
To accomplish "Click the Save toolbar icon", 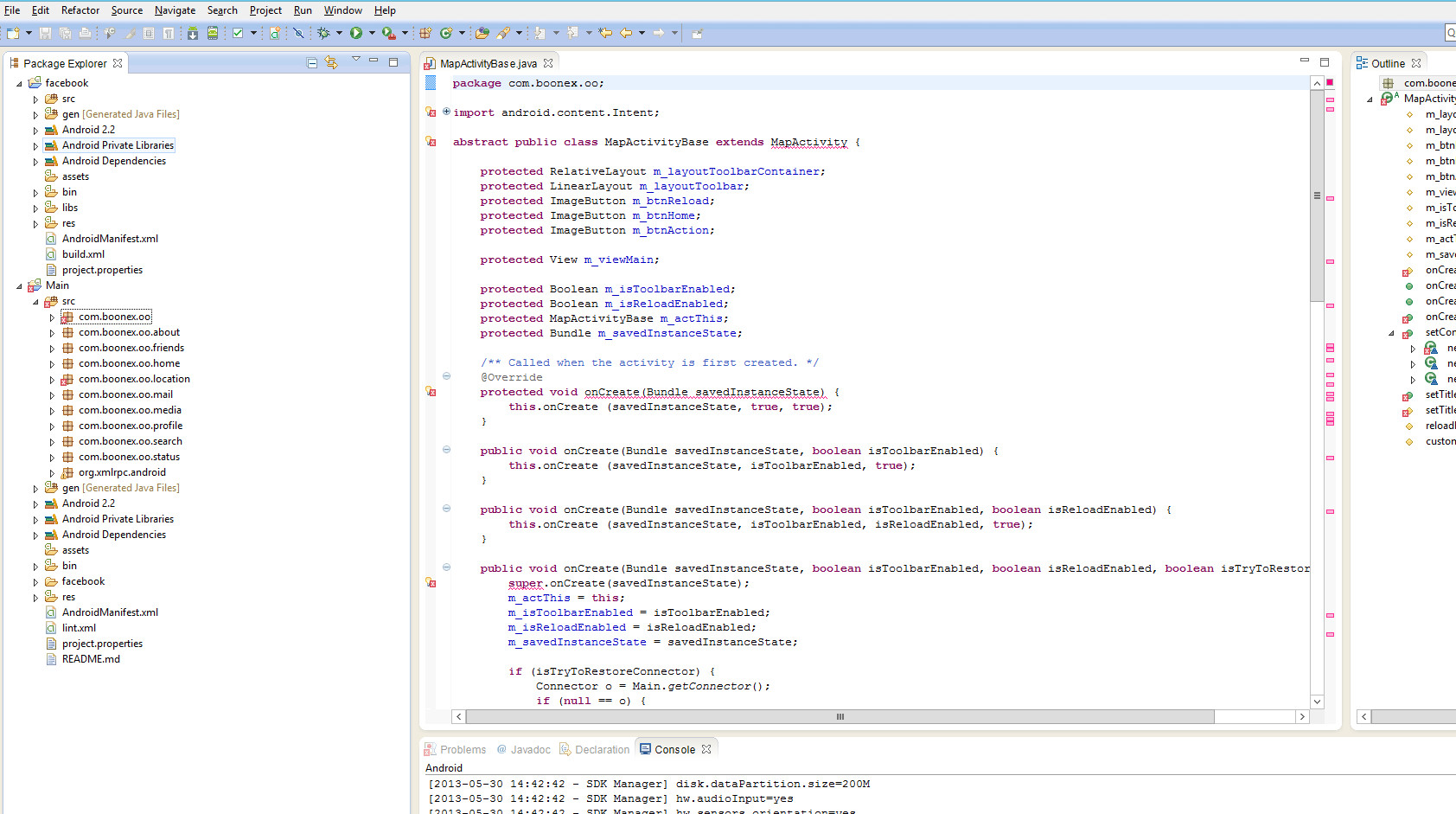I will (x=45, y=33).
